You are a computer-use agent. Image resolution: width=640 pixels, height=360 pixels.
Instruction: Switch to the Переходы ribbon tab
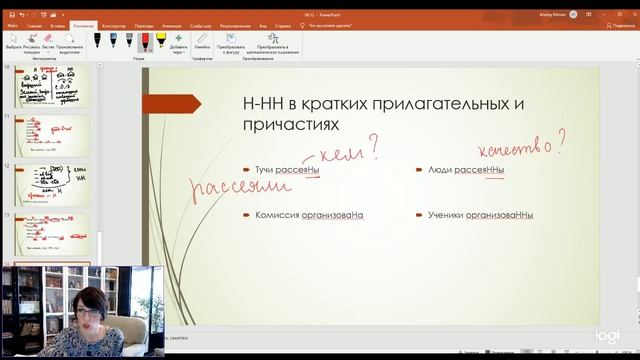pyautogui.click(x=144, y=26)
